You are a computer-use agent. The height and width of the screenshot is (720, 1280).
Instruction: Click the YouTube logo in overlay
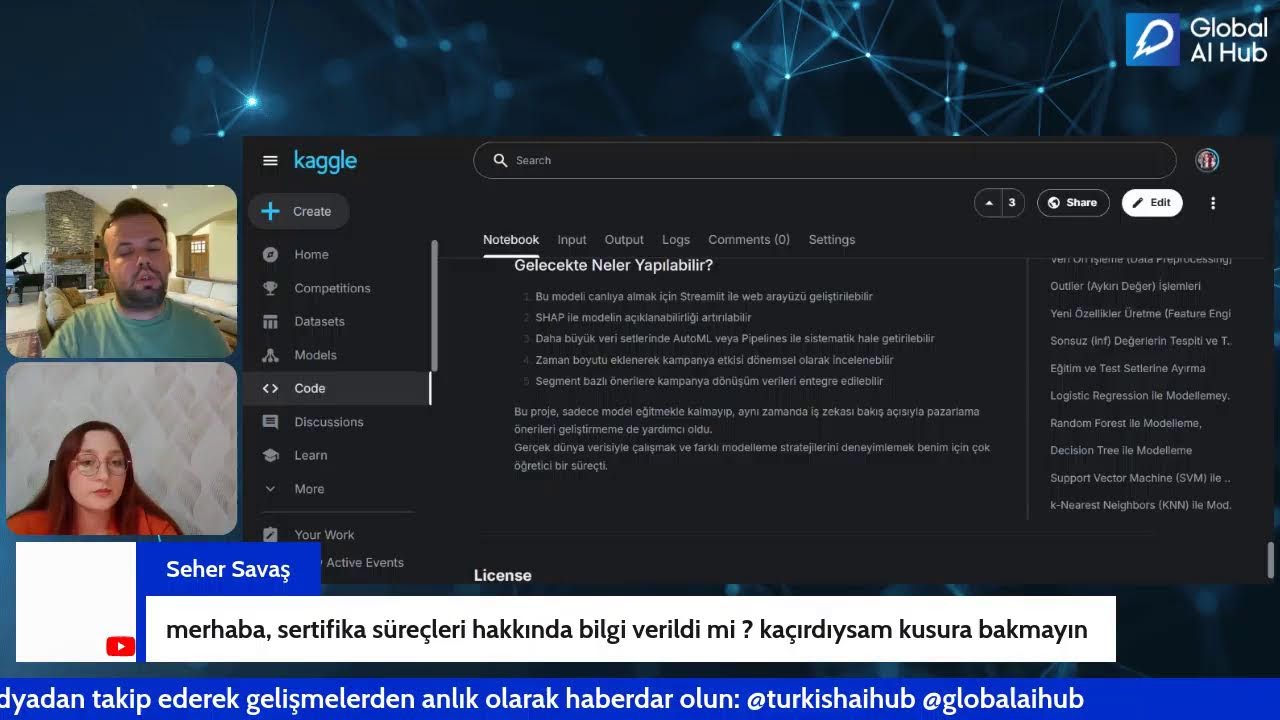click(x=120, y=647)
